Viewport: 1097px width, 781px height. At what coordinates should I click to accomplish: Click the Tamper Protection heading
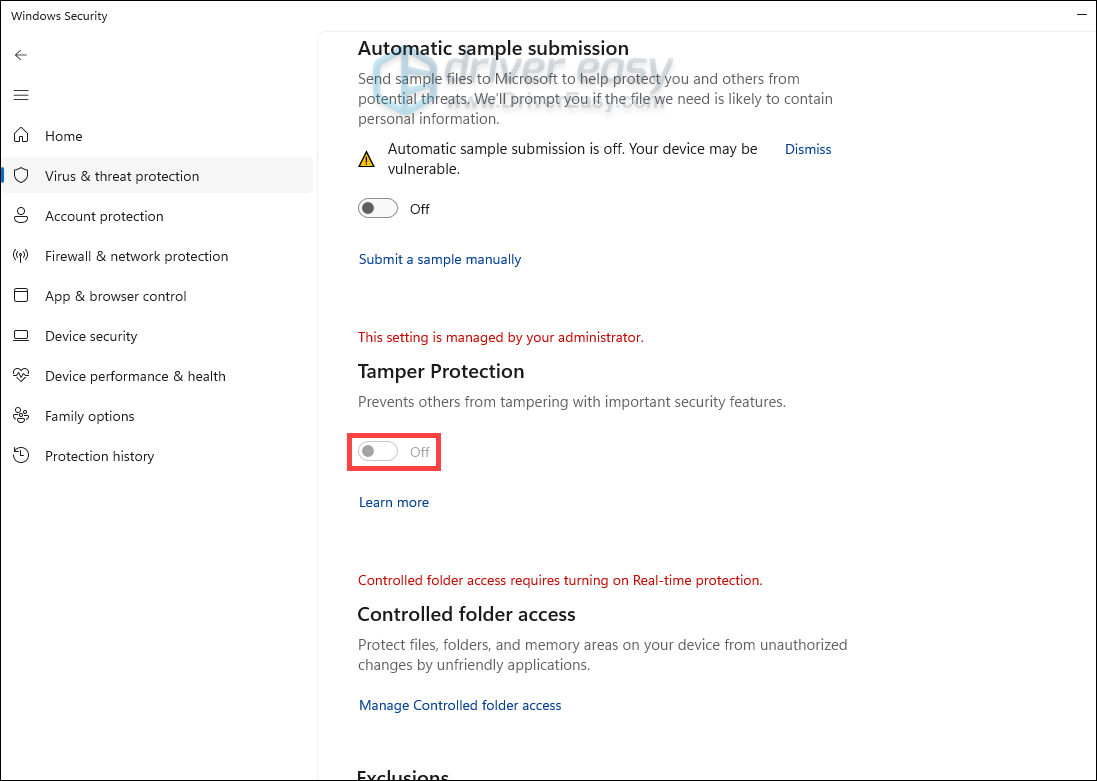click(x=441, y=372)
